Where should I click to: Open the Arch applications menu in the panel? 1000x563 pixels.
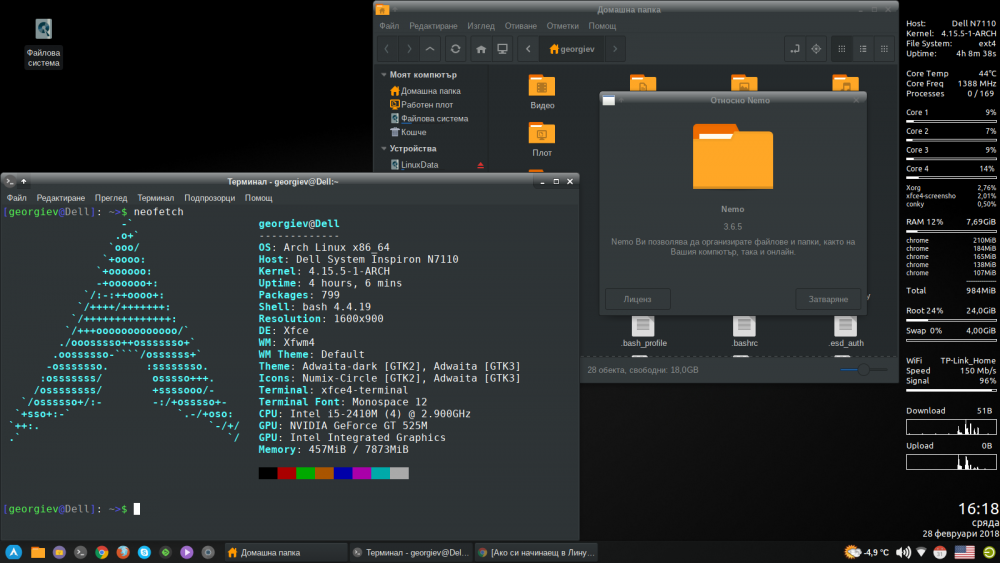click(x=14, y=552)
